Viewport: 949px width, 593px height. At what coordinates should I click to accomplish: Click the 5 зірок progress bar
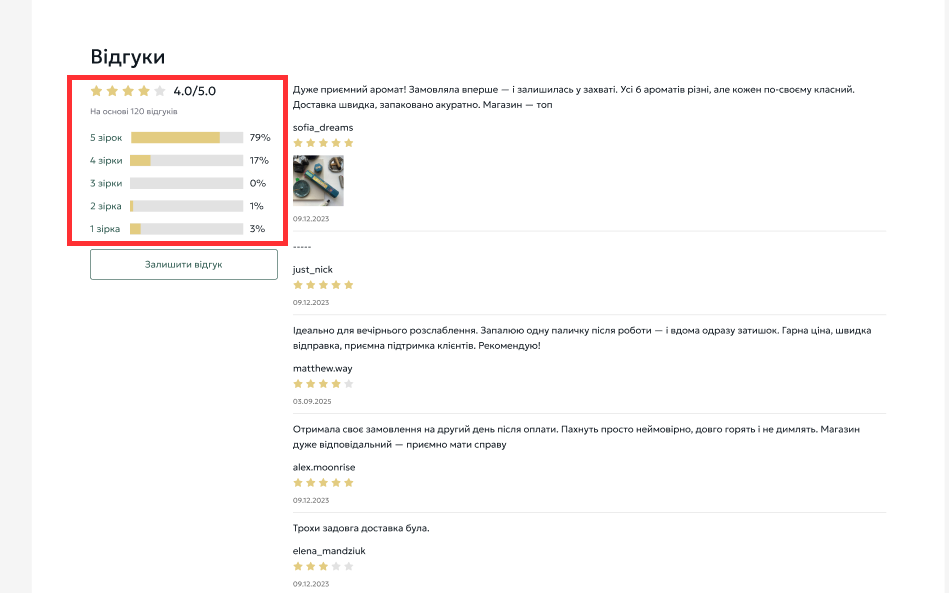(x=187, y=137)
